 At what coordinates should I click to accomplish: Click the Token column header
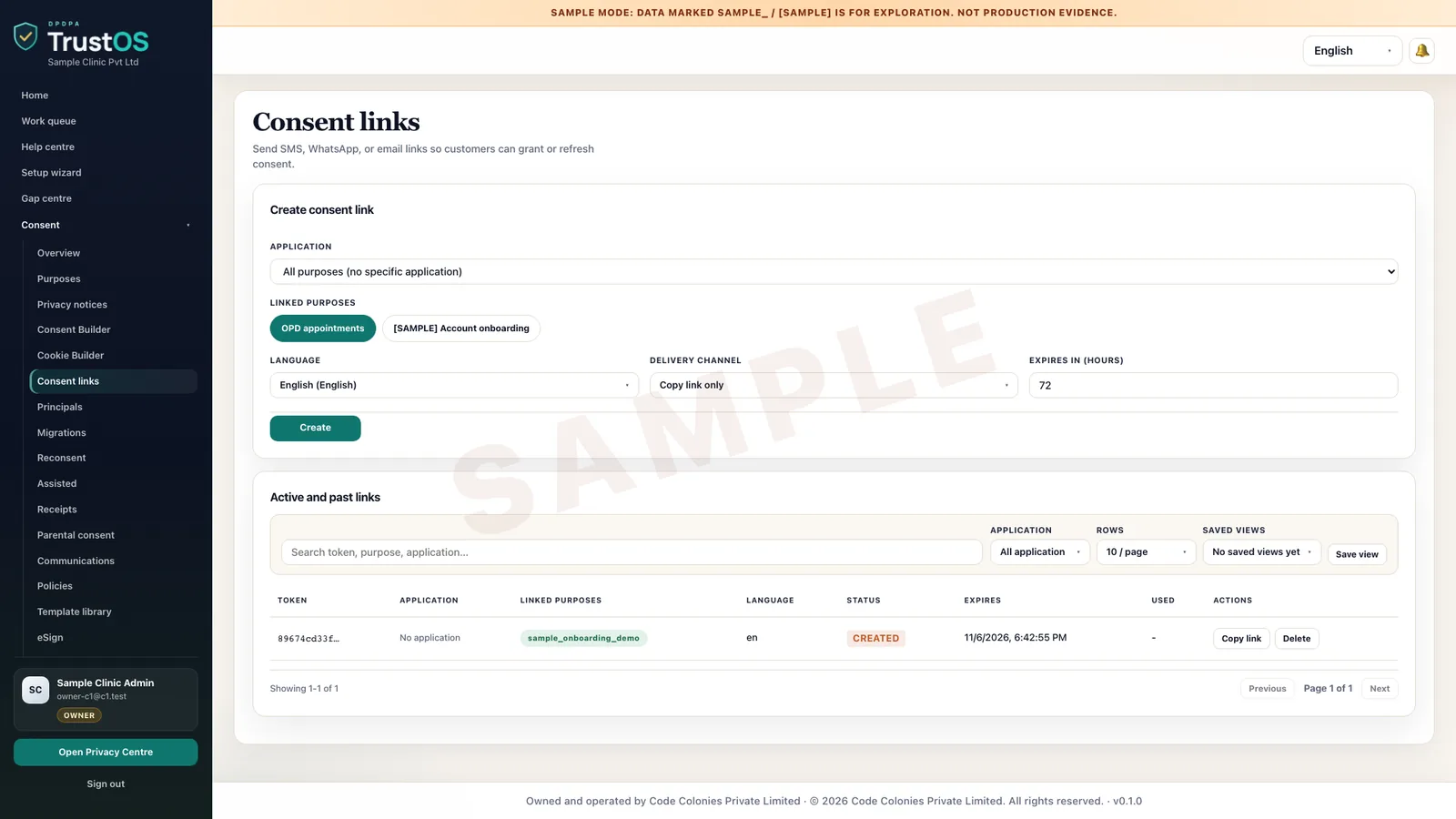point(292,601)
